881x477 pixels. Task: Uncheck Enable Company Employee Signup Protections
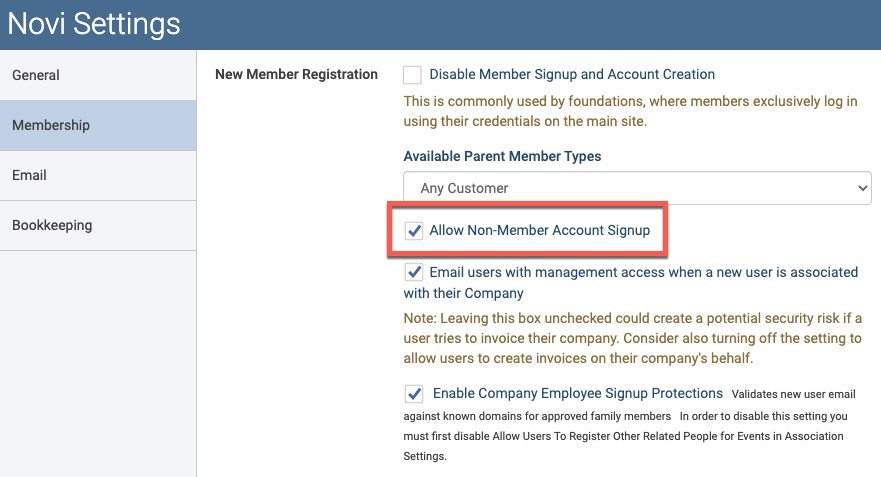(x=414, y=394)
